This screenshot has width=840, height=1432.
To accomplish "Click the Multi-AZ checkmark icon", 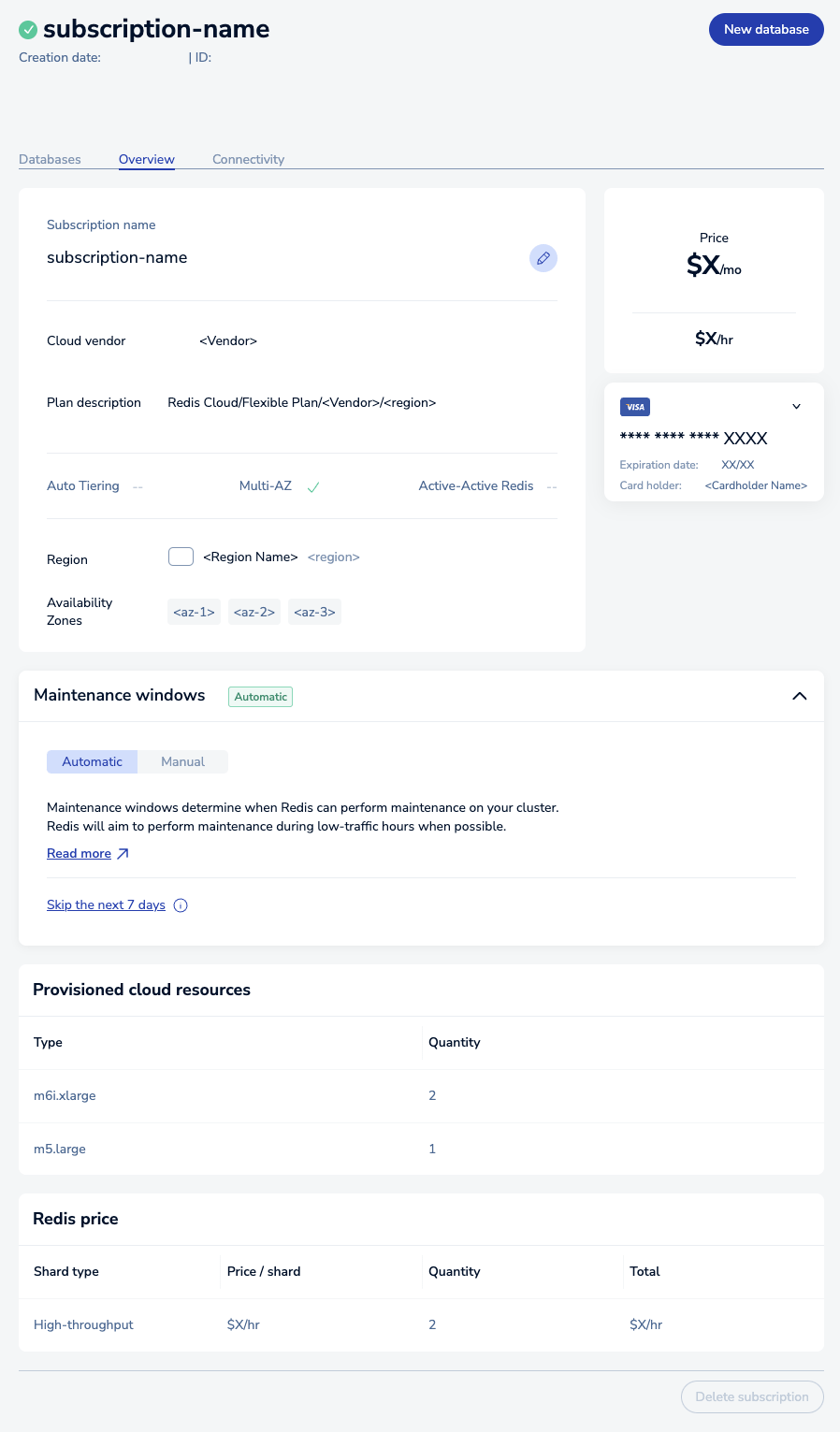I will tap(313, 487).
